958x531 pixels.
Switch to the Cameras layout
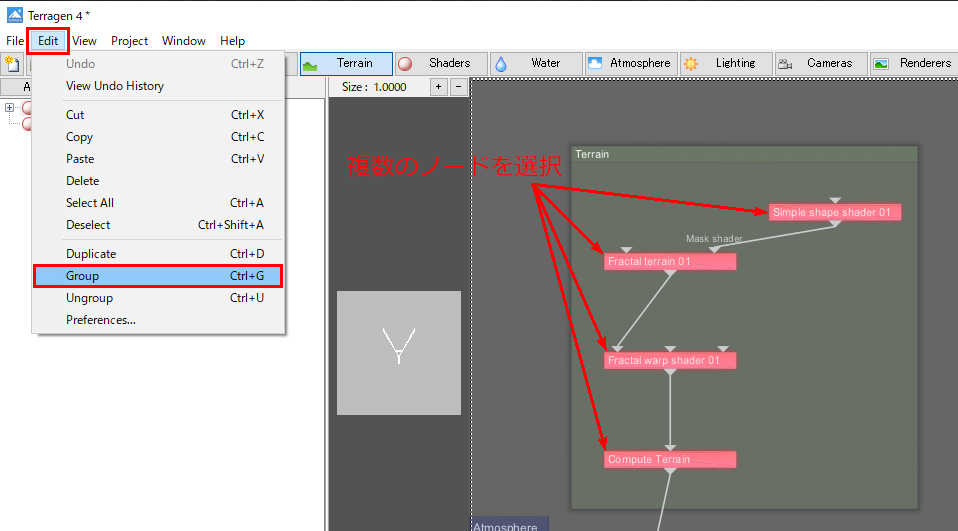pos(821,63)
